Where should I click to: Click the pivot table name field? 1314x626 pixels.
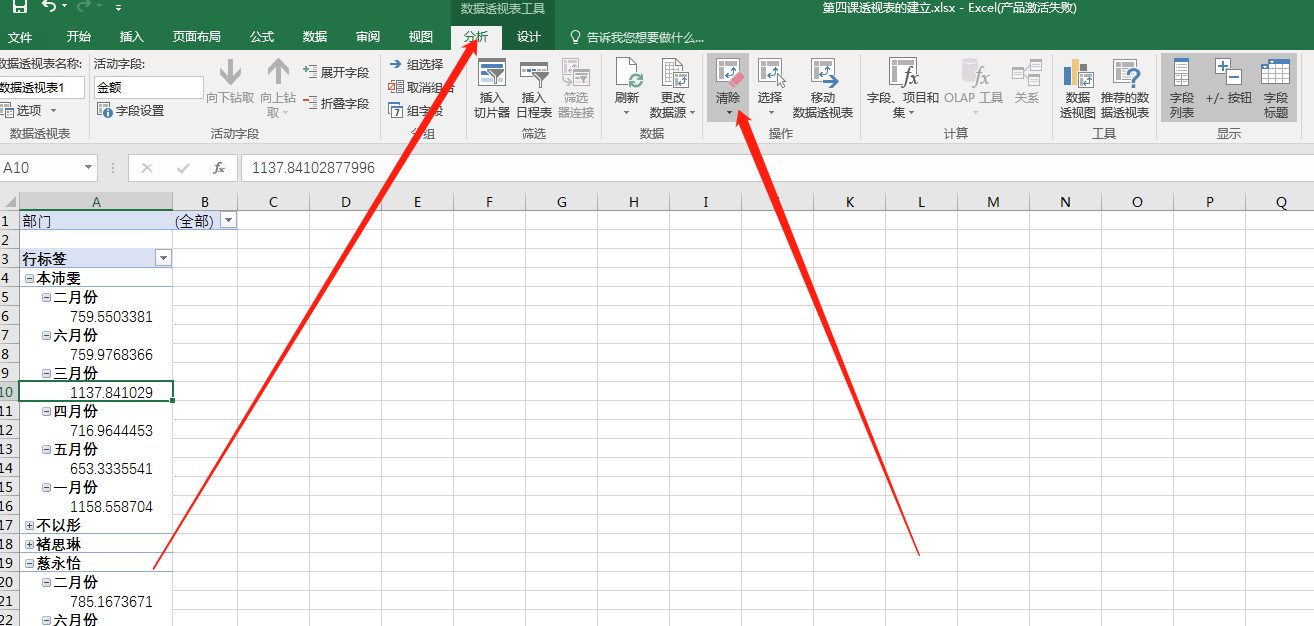coord(42,88)
